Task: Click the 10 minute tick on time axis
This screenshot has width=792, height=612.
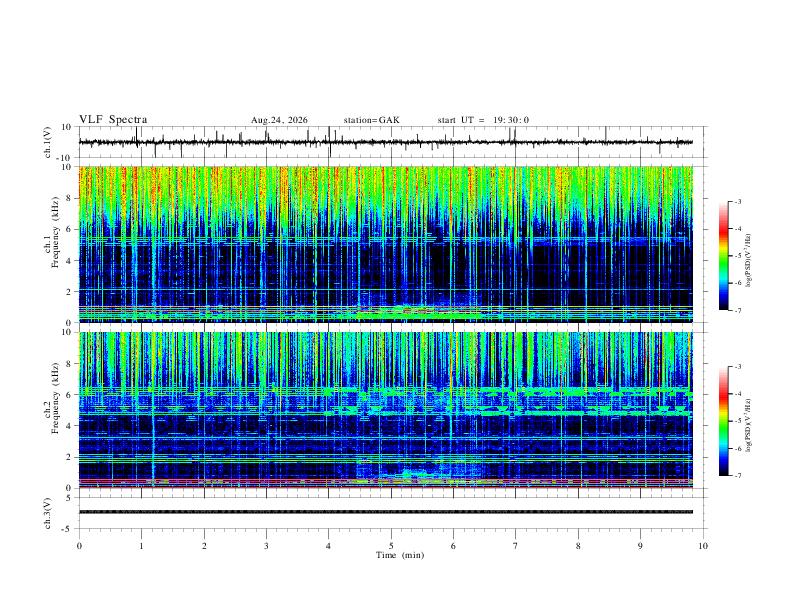Action: coord(703,546)
